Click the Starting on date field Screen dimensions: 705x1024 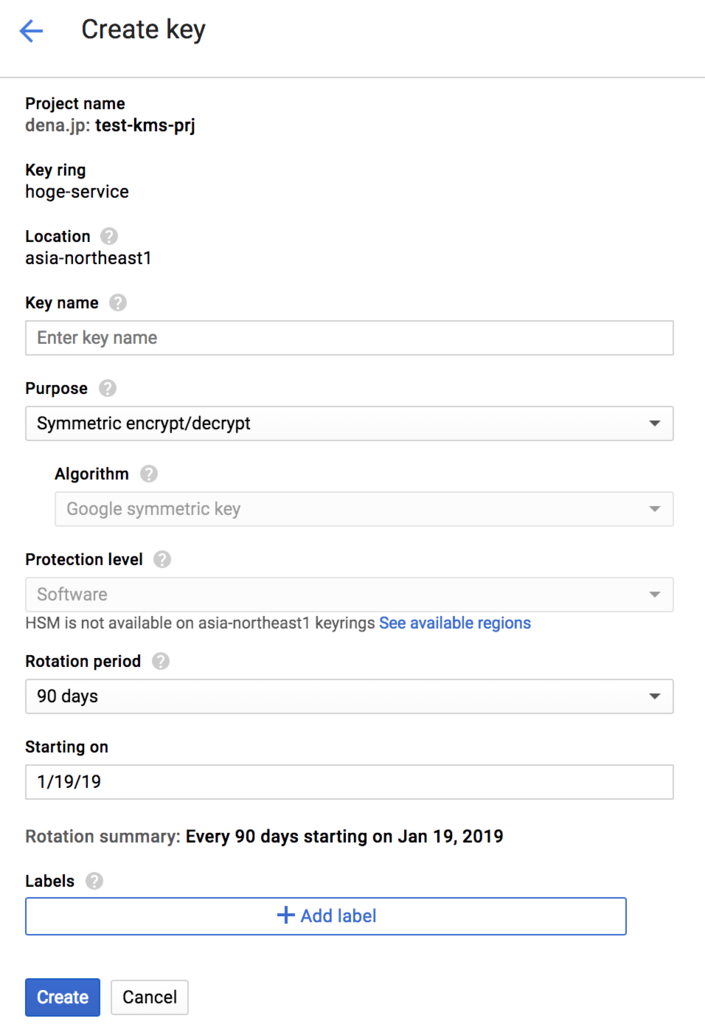[x=349, y=782]
